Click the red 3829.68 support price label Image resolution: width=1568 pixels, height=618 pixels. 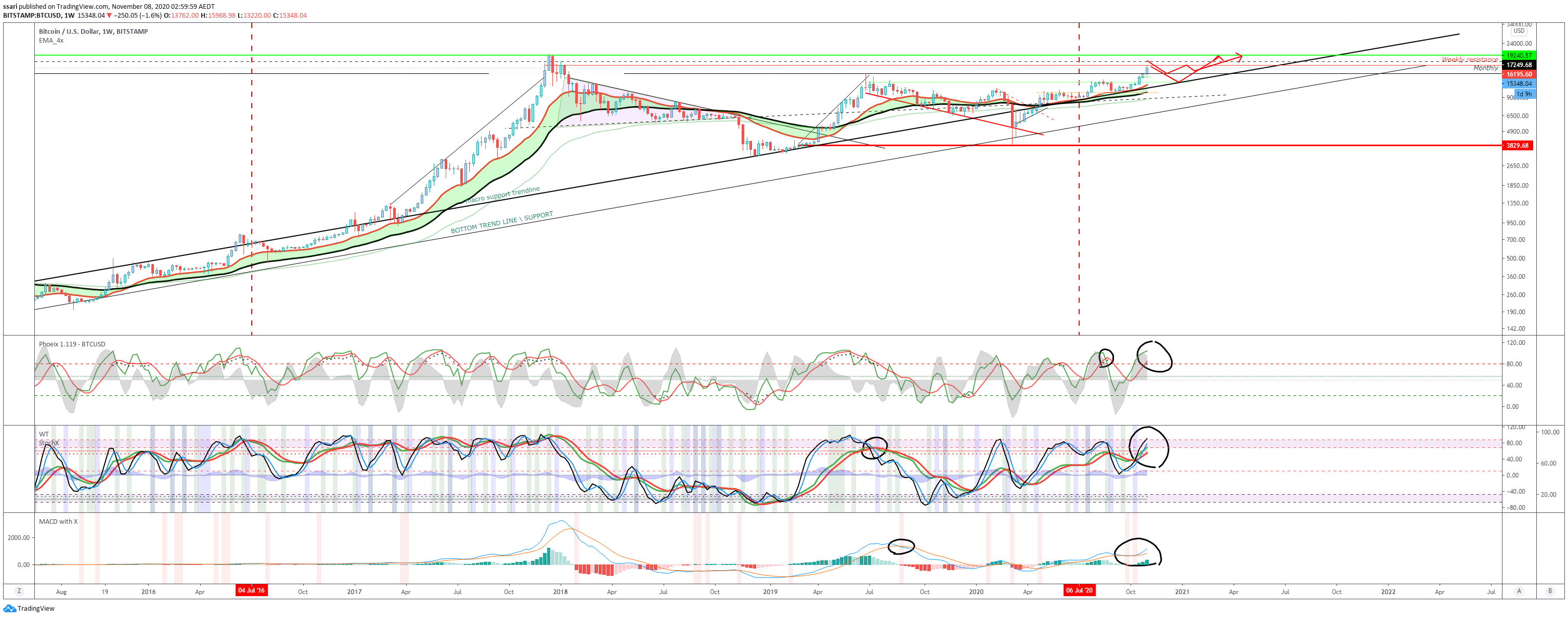tap(1518, 146)
